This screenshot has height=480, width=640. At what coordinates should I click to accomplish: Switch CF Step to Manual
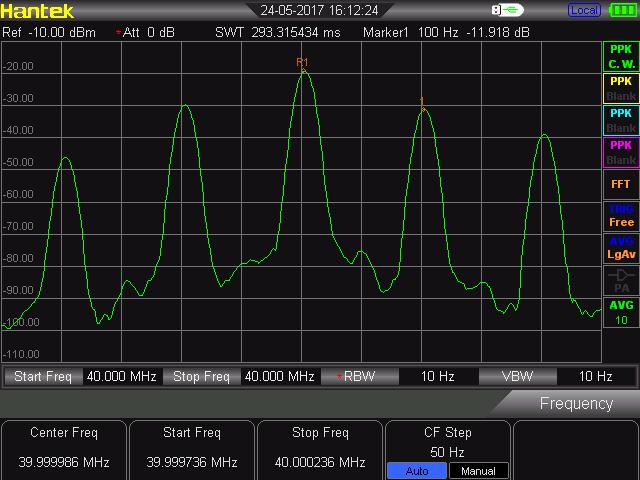478,470
